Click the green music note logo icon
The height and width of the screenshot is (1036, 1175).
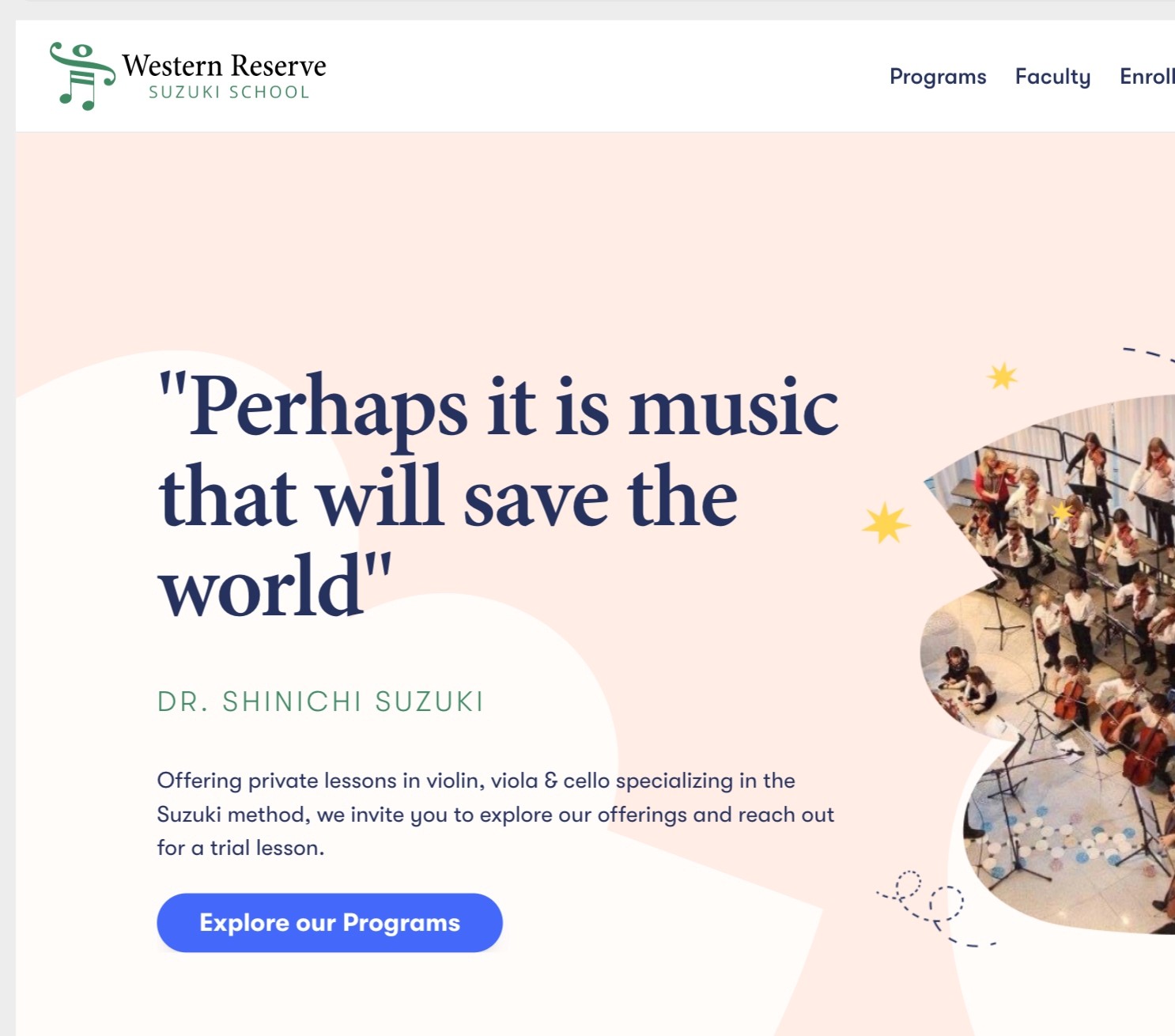coord(82,76)
